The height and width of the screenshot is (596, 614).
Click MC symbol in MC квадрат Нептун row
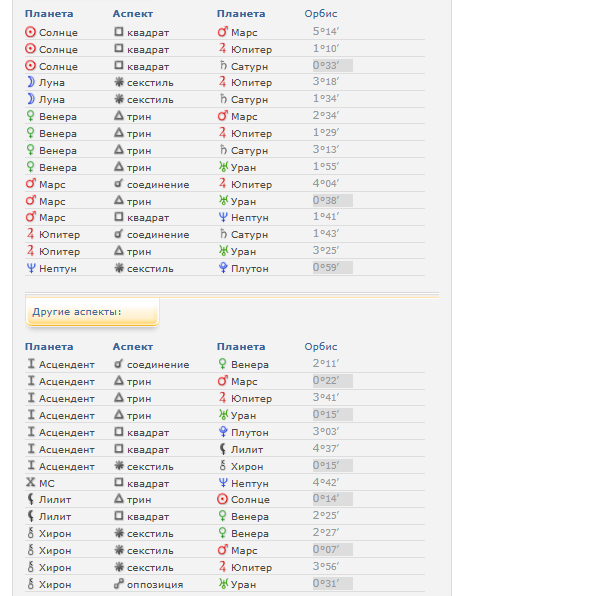(31, 482)
